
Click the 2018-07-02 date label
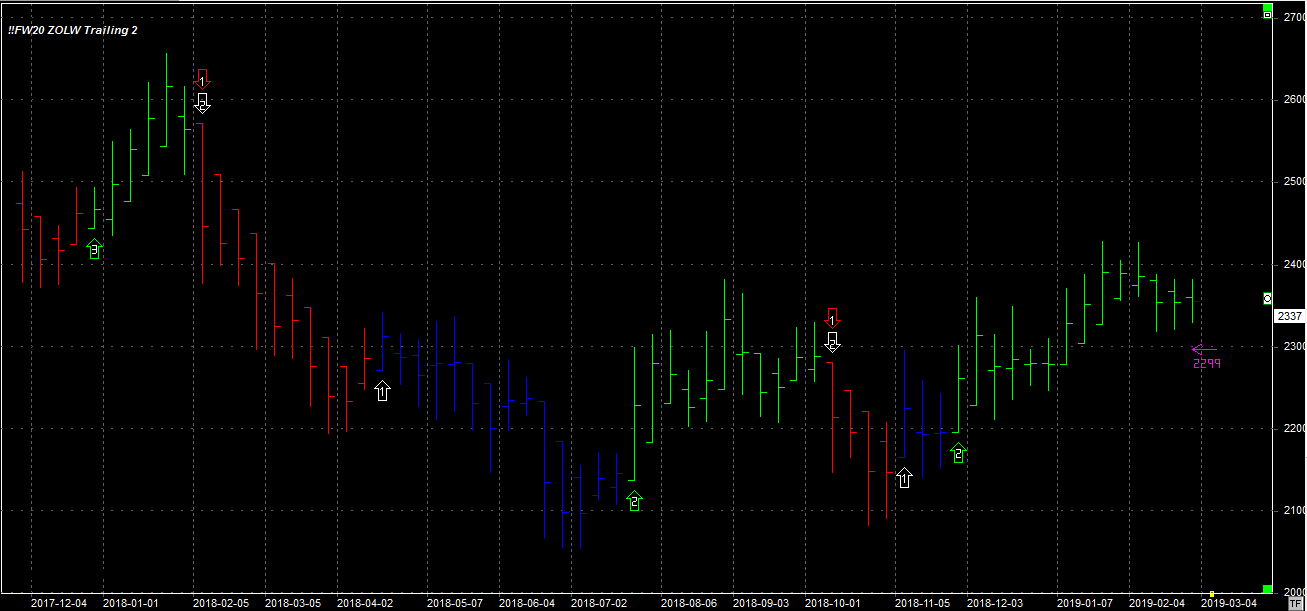coord(599,603)
